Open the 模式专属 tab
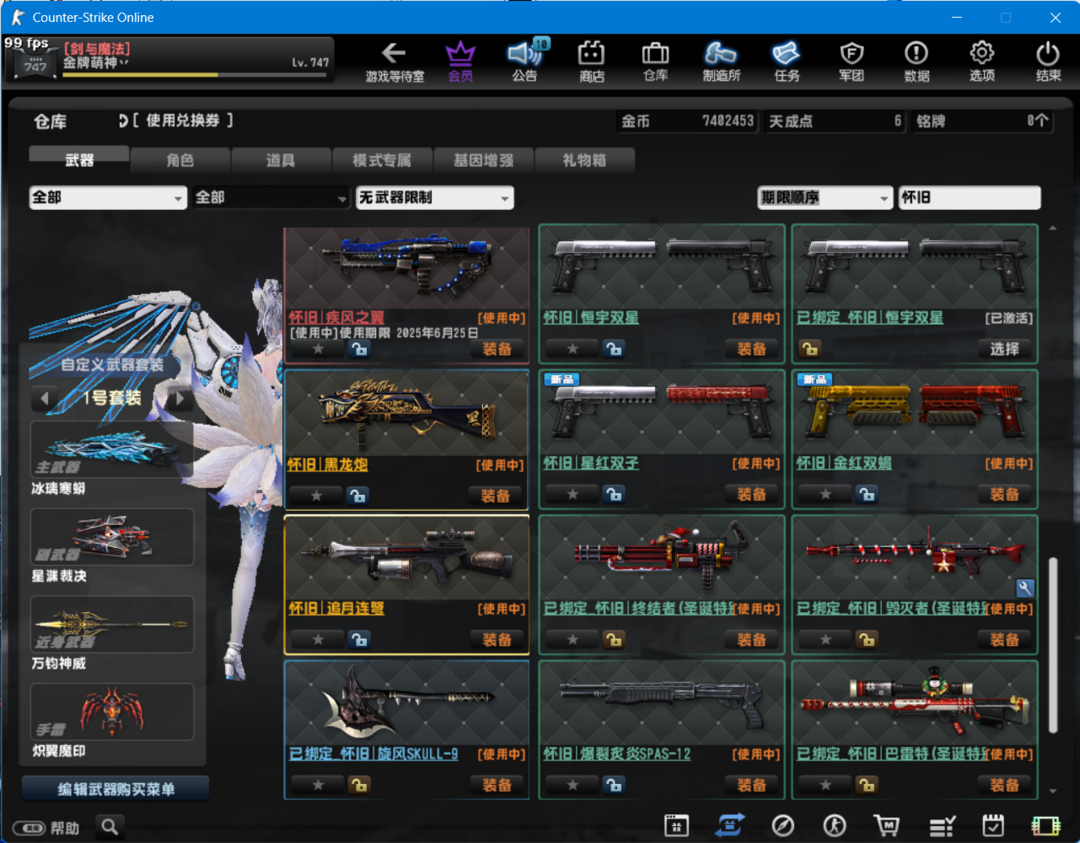Viewport: 1080px width, 843px height. point(382,160)
